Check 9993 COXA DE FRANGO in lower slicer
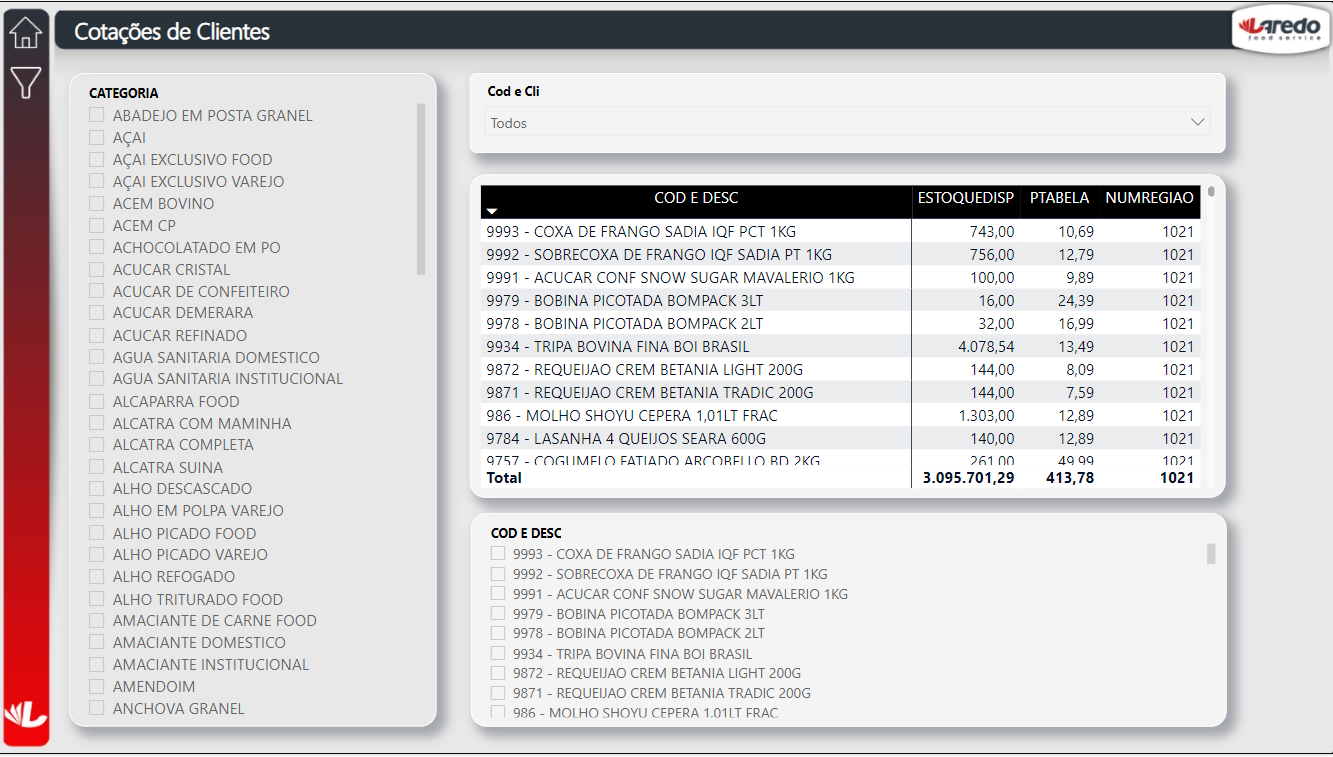Screen dimensions: 1333x757 [x=497, y=553]
